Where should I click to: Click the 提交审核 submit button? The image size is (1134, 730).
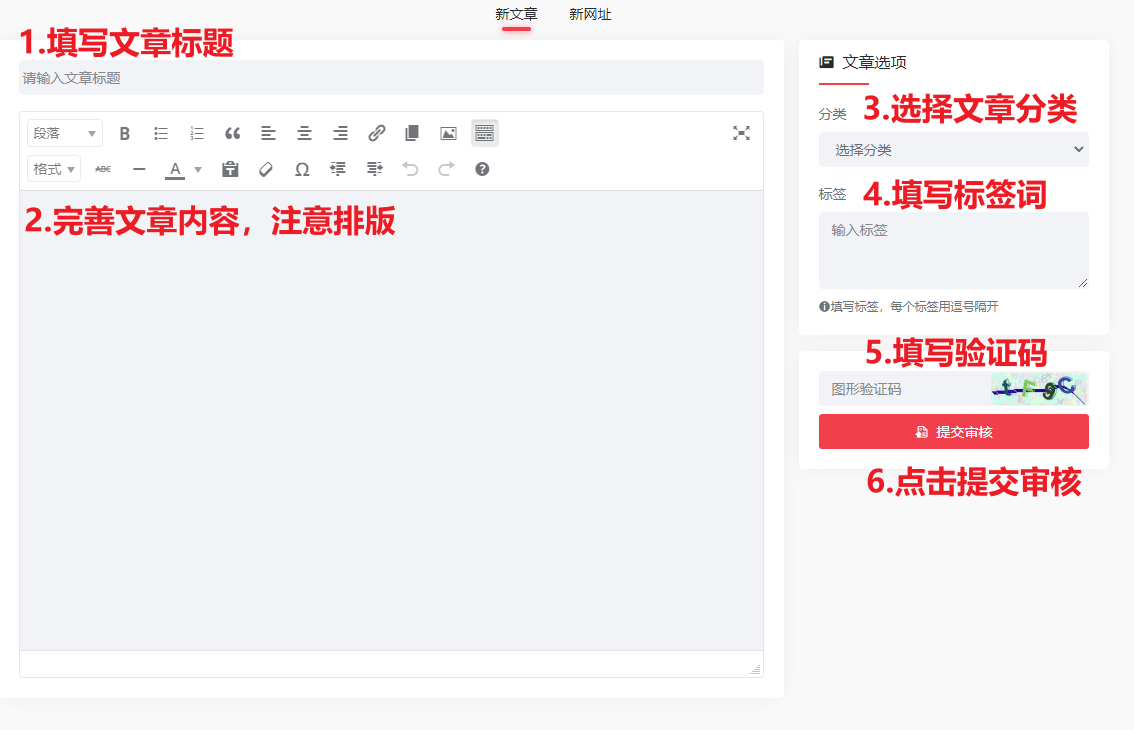pos(953,431)
